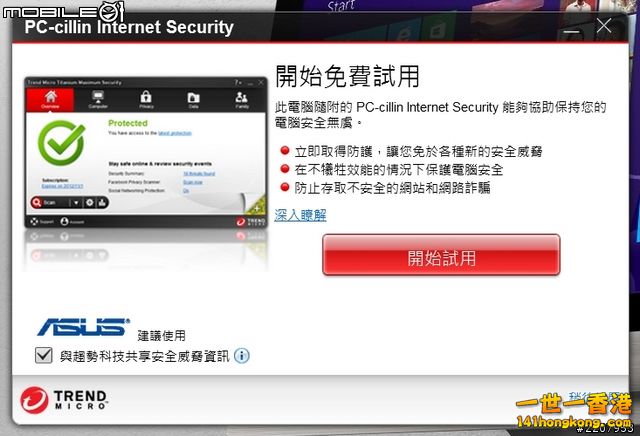Click the Data folder icon in preview
640x436 pixels.
193,100
